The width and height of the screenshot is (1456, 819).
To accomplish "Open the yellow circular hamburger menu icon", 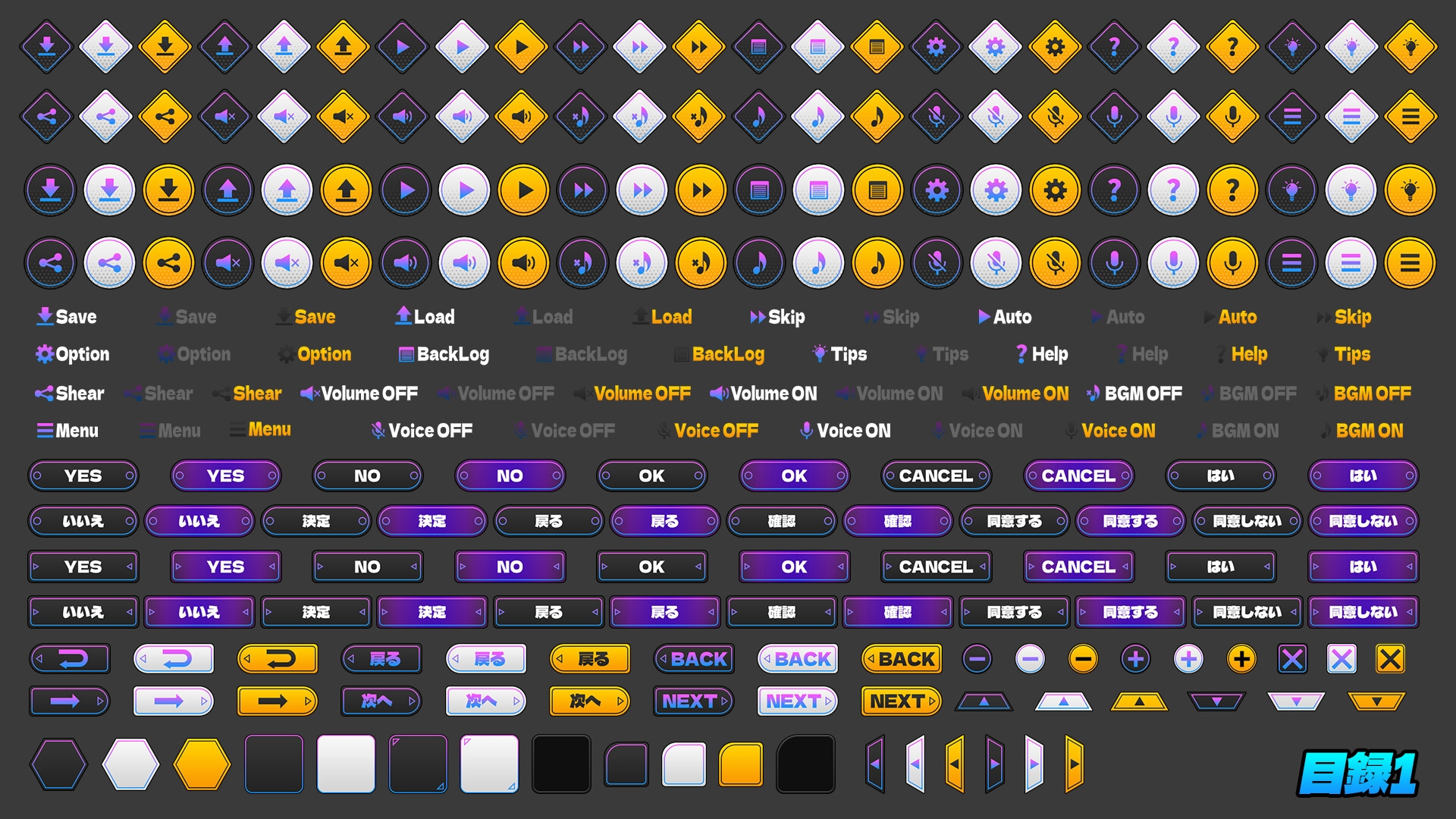I will pos(1410,262).
